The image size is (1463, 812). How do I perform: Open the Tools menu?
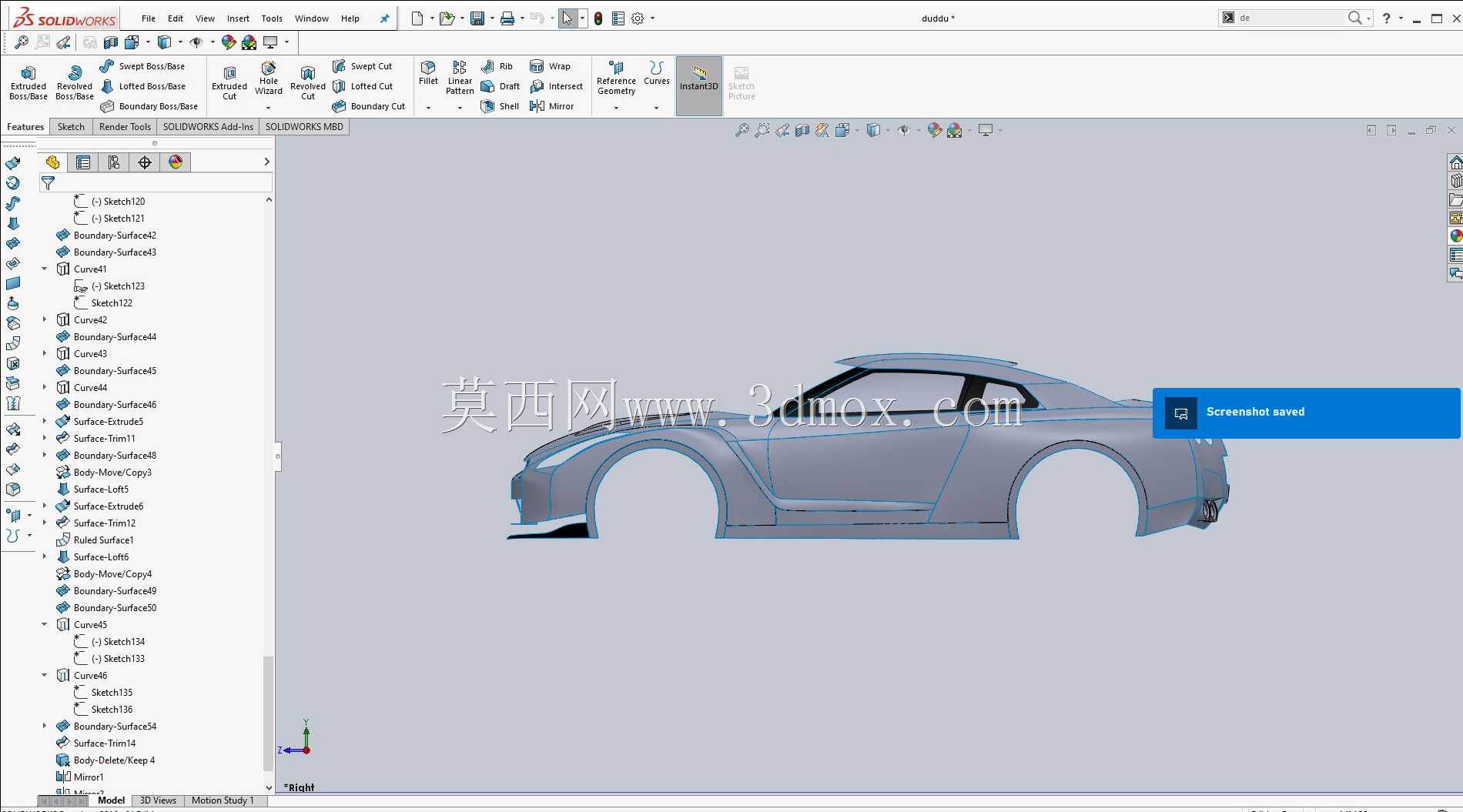[272, 18]
